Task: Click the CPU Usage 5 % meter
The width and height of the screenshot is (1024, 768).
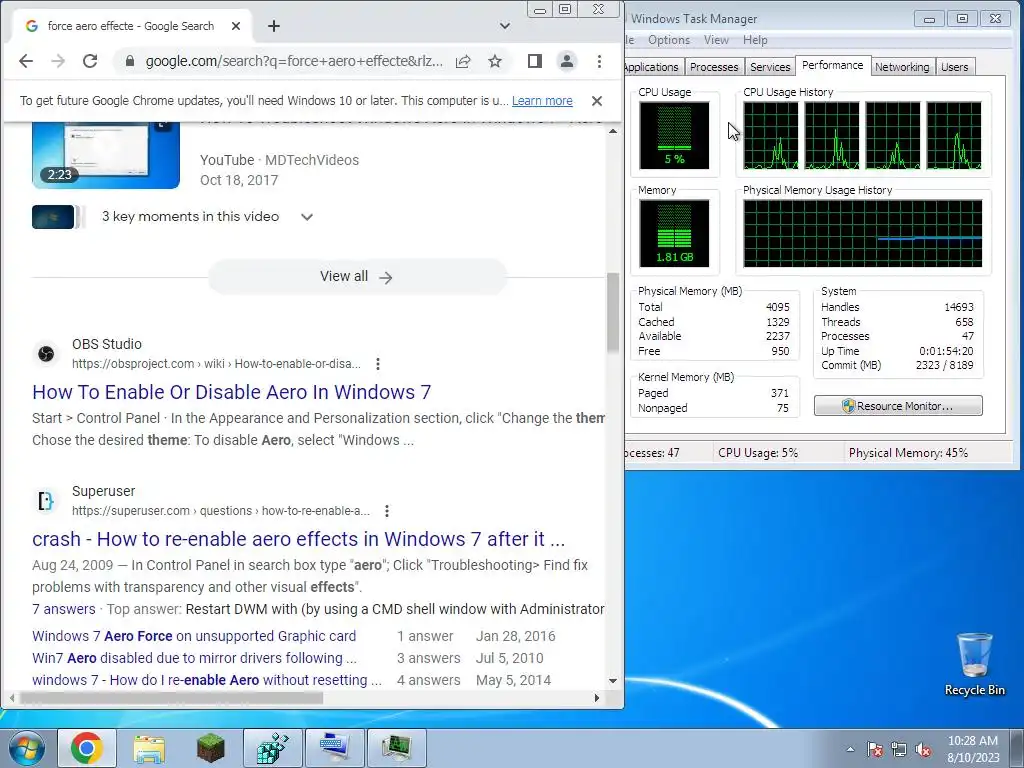Action: 674,135
